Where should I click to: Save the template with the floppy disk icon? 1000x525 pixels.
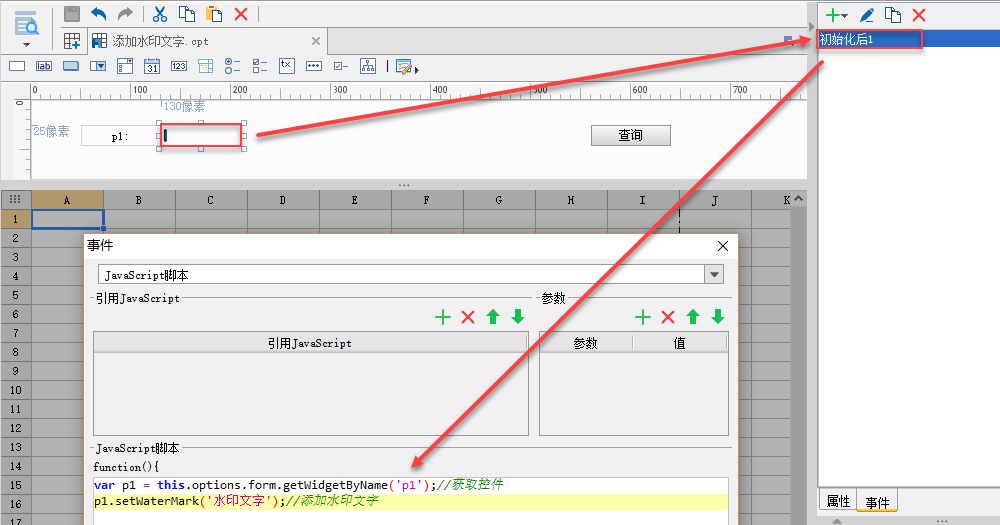[x=72, y=13]
